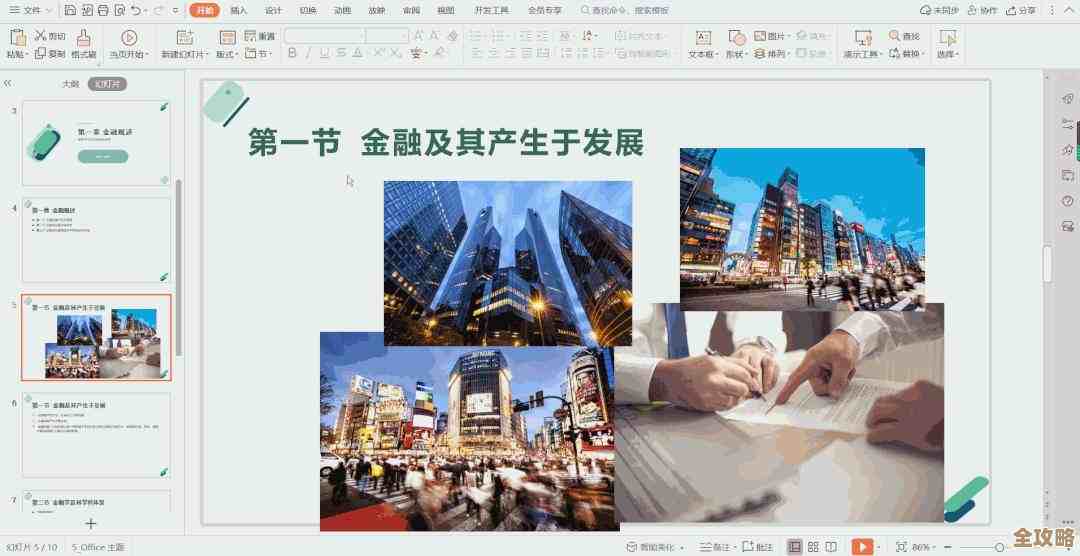Toggle Strikethrough formatting
The width and height of the screenshot is (1080, 556).
tap(341, 53)
